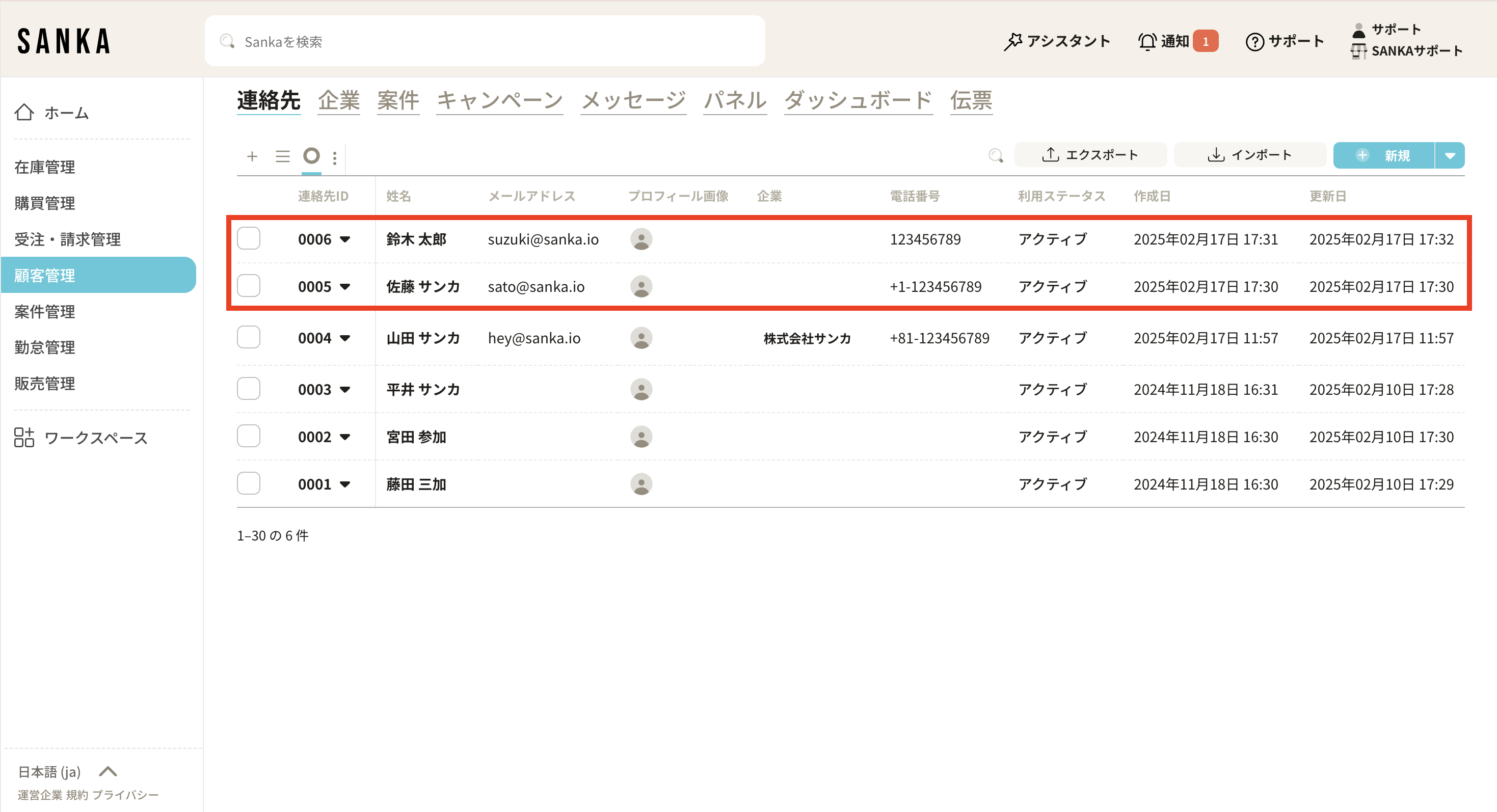Viewport: 1497px width, 812px height.
Task: Open the three-dot view options menu
Action: point(335,157)
